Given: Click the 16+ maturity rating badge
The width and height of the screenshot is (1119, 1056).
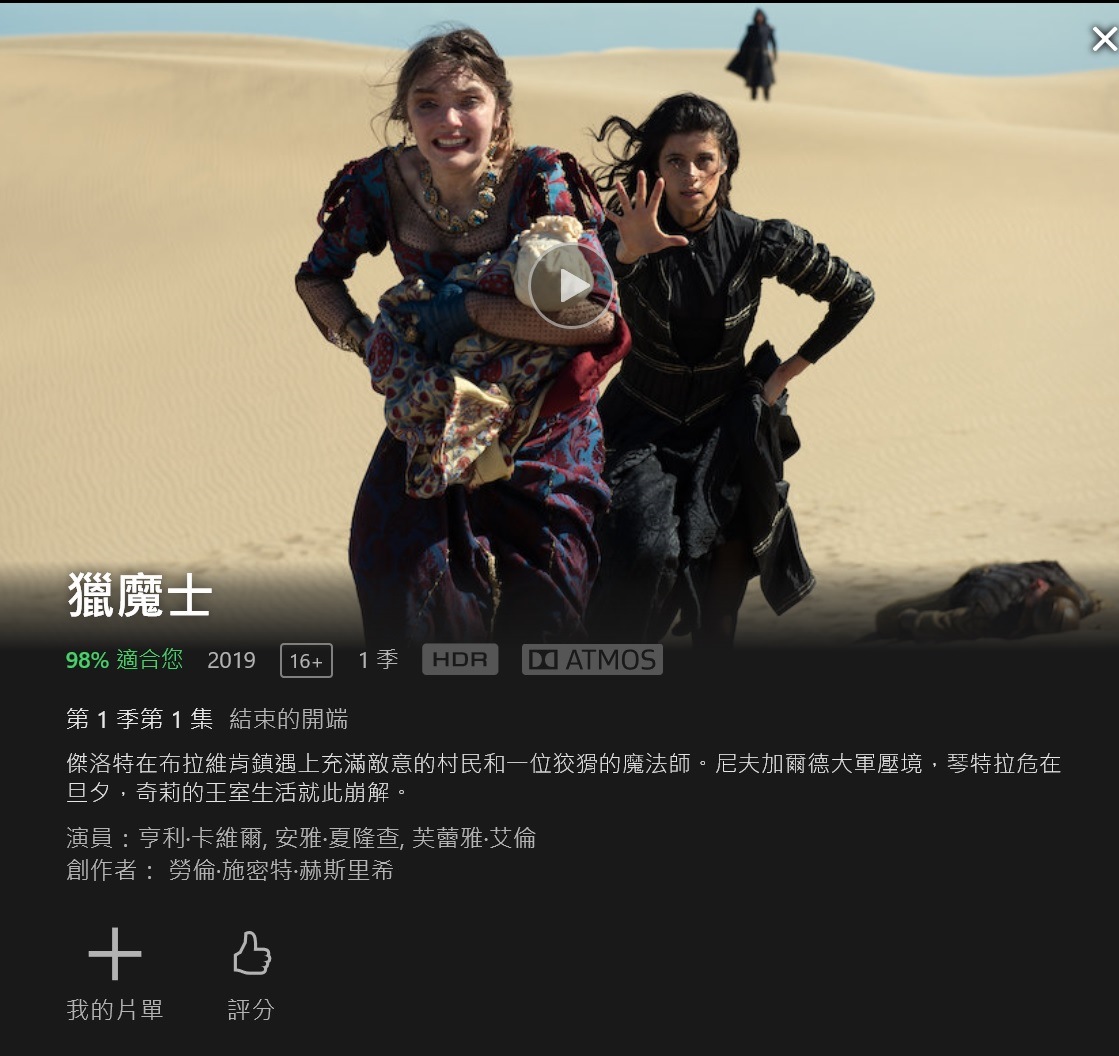Looking at the screenshot, I should 306,661.
